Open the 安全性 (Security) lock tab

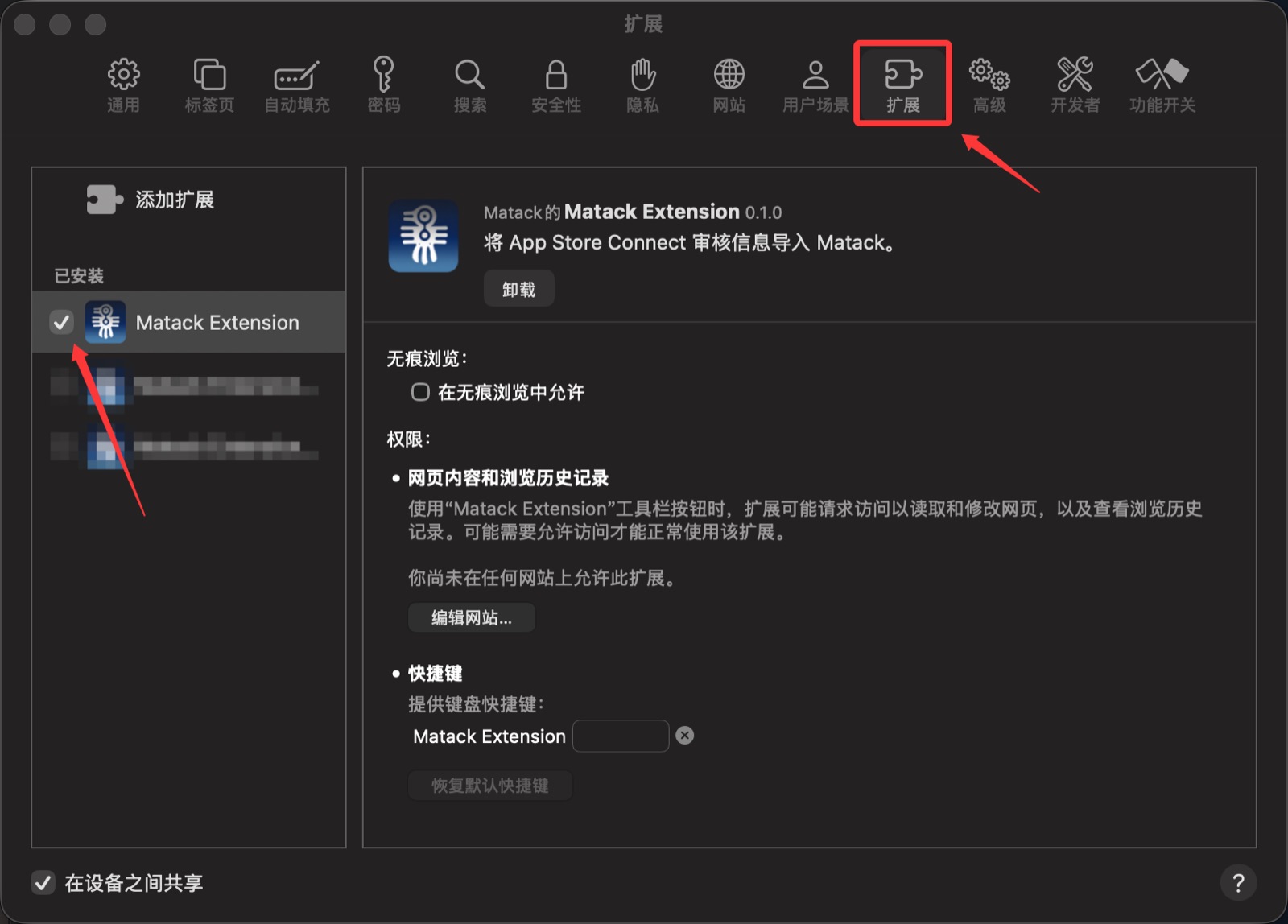tap(556, 85)
